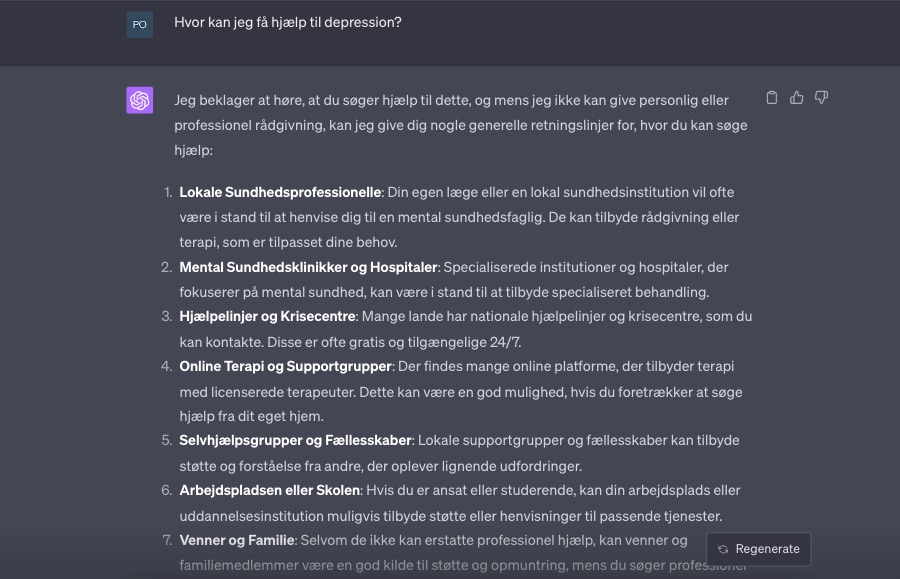Select Arbejdspladsen eller Skolen entry
Viewport: 900px width, 579px height.
tap(268, 490)
